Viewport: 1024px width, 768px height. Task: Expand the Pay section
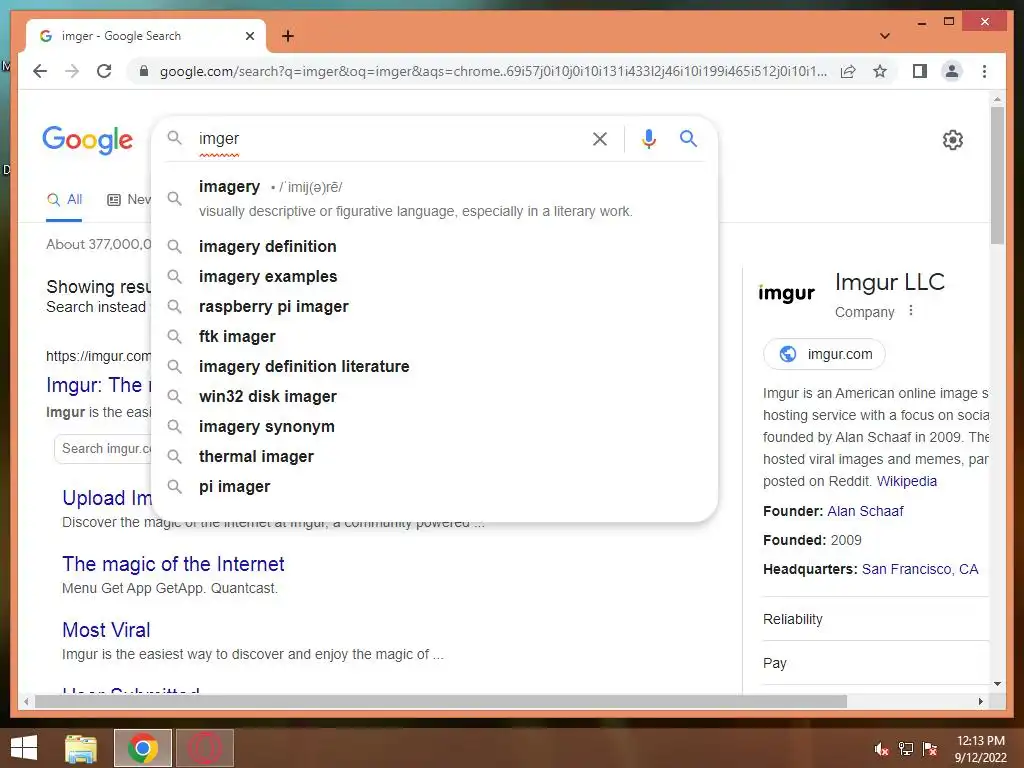875,663
